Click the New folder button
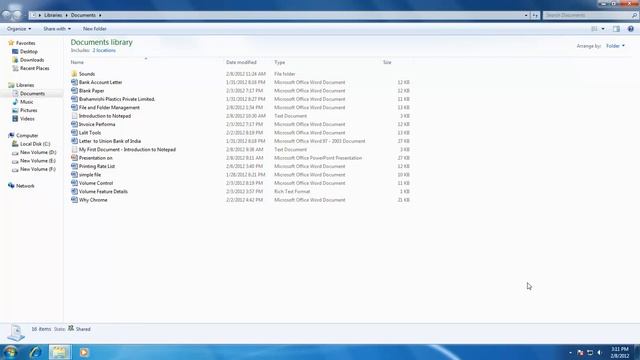Image resolution: width=640 pixels, height=360 pixels. click(94, 29)
